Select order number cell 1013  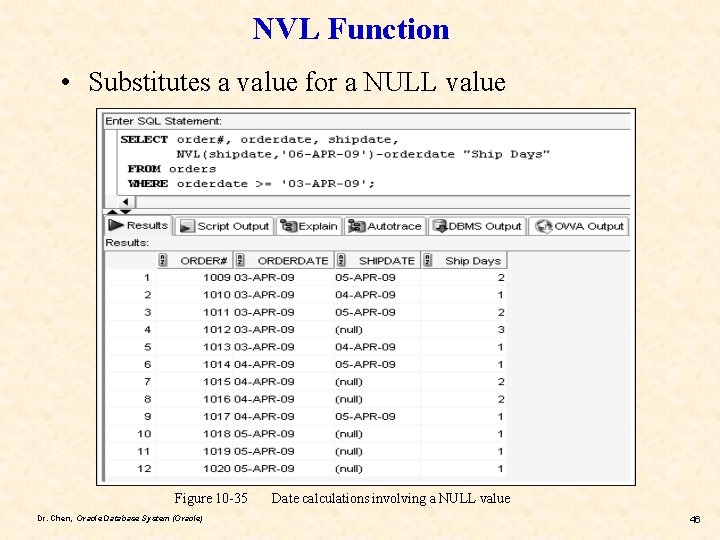216,347
